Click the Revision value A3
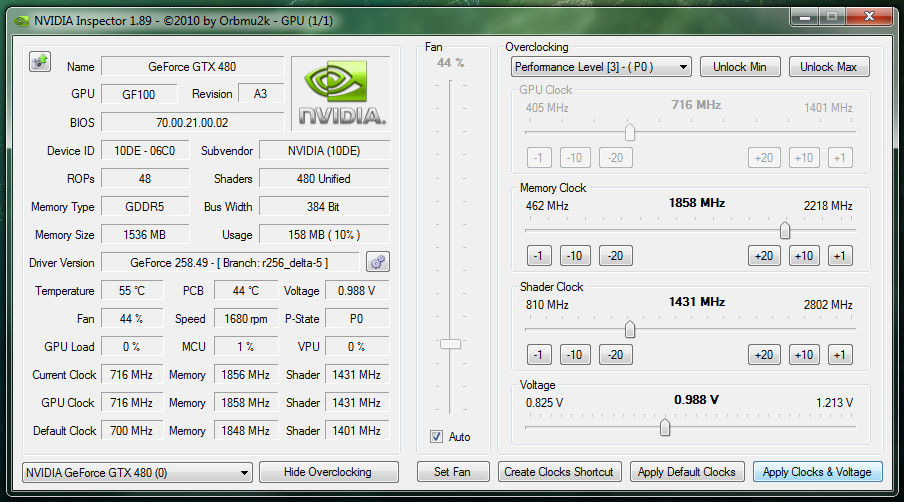 tap(261, 94)
